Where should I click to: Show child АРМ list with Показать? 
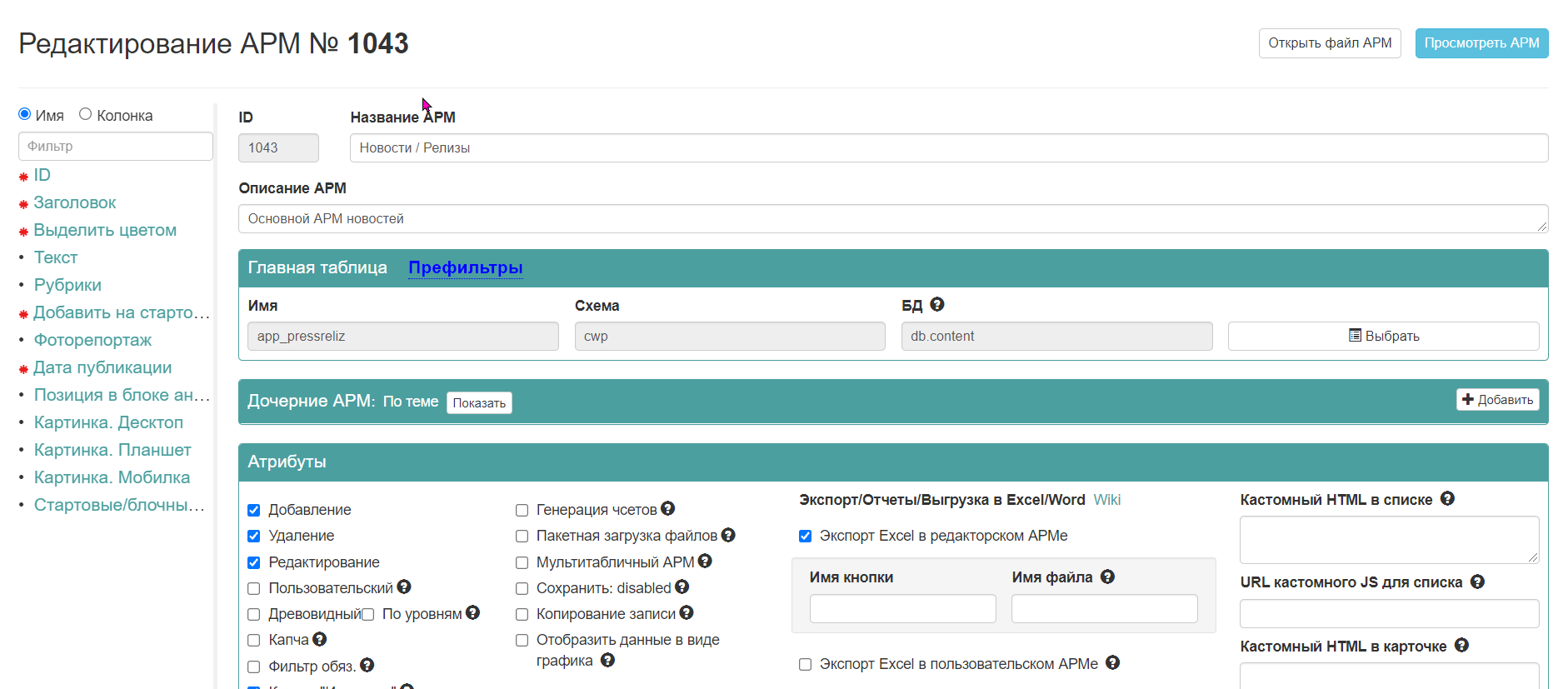click(x=479, y=402)
